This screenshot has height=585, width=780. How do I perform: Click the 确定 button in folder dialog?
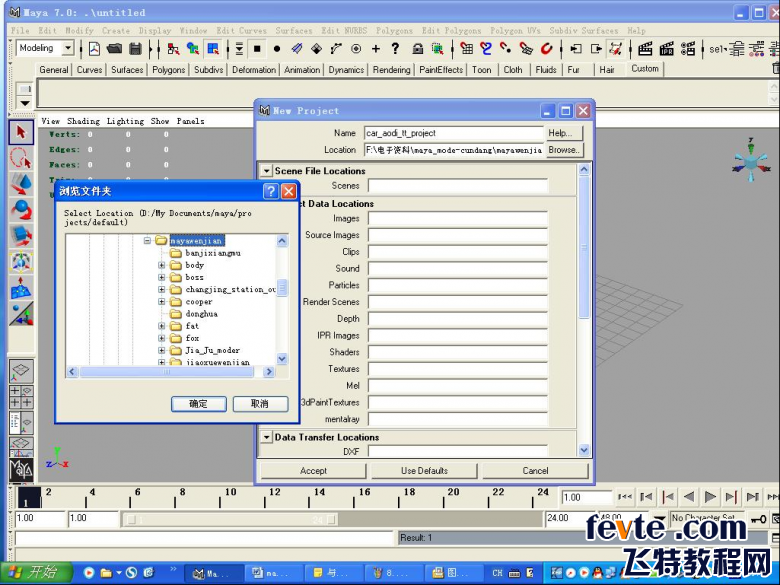(198, 404)
